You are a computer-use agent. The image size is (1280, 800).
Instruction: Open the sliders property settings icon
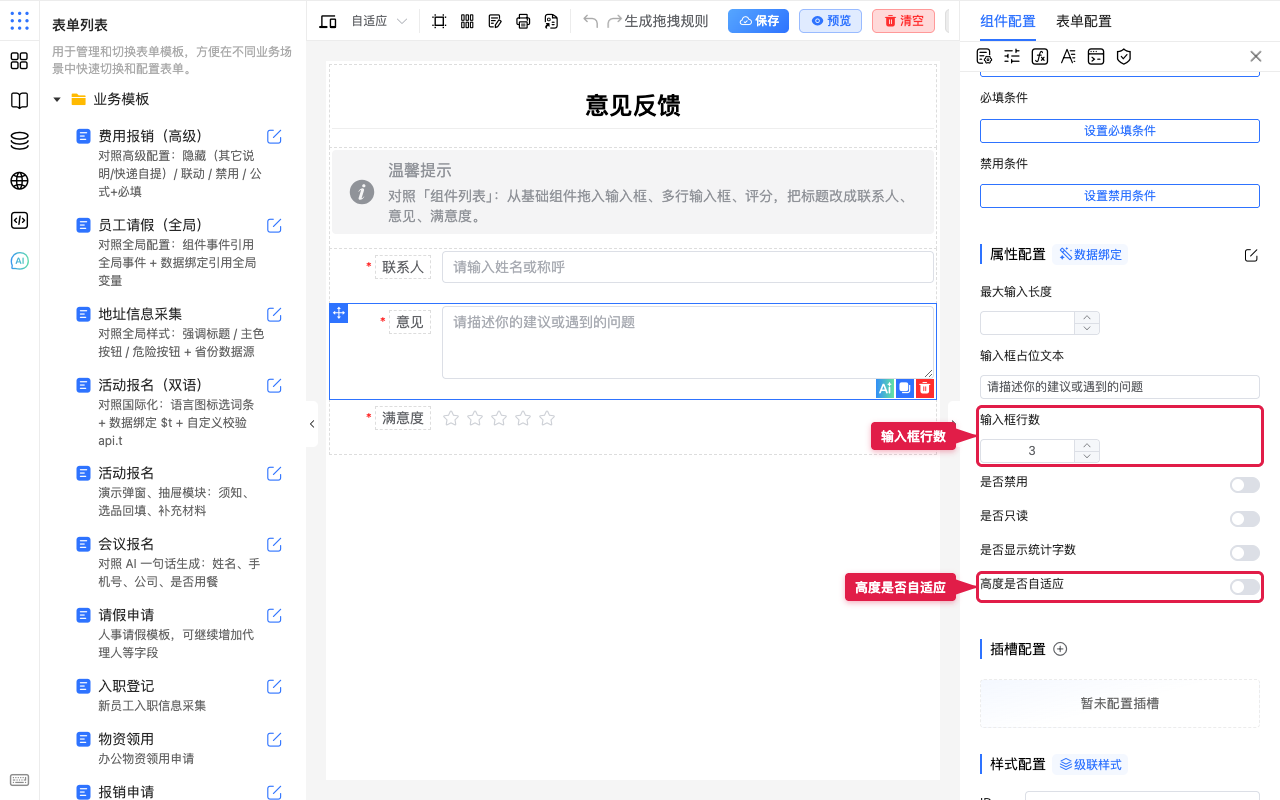(x=1012, y=57)
